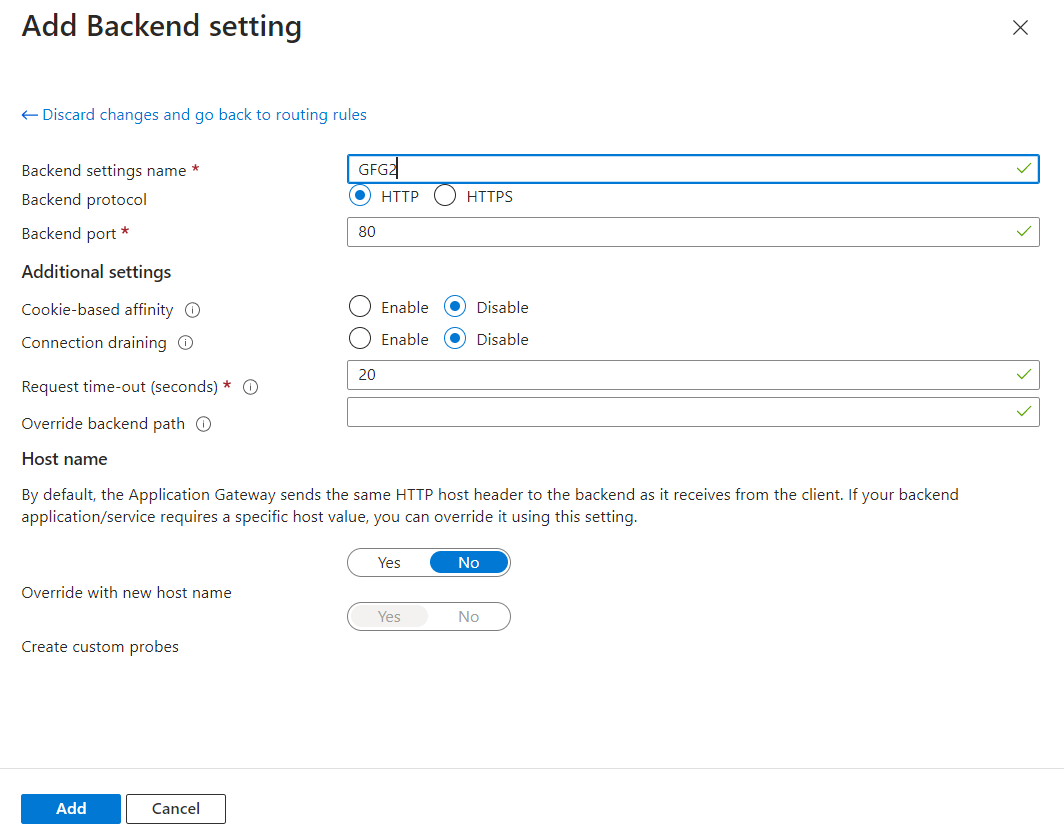Discard changes and go back to routing rules
Screen dimensions: 1064x835
coord(194,115)
